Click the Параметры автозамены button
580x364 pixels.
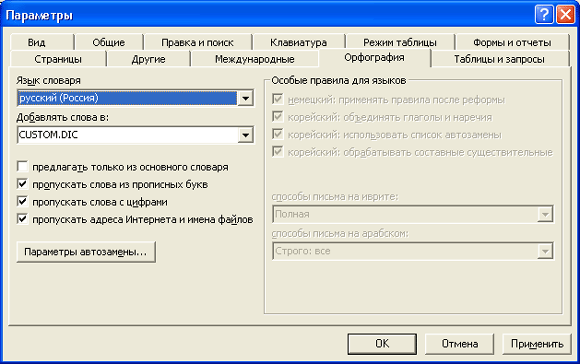[86, 252]
